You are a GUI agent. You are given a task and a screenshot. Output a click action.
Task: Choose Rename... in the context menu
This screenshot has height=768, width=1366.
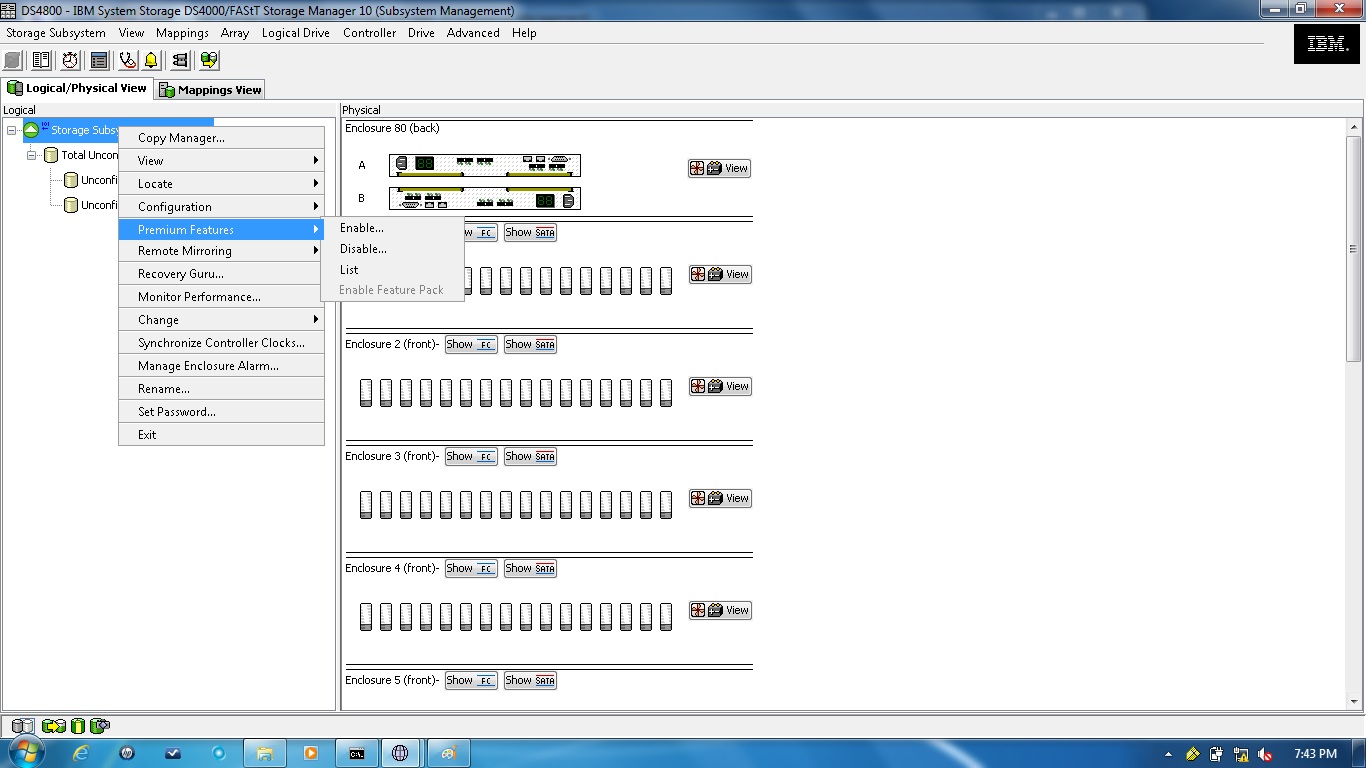[x=221, y=388]
